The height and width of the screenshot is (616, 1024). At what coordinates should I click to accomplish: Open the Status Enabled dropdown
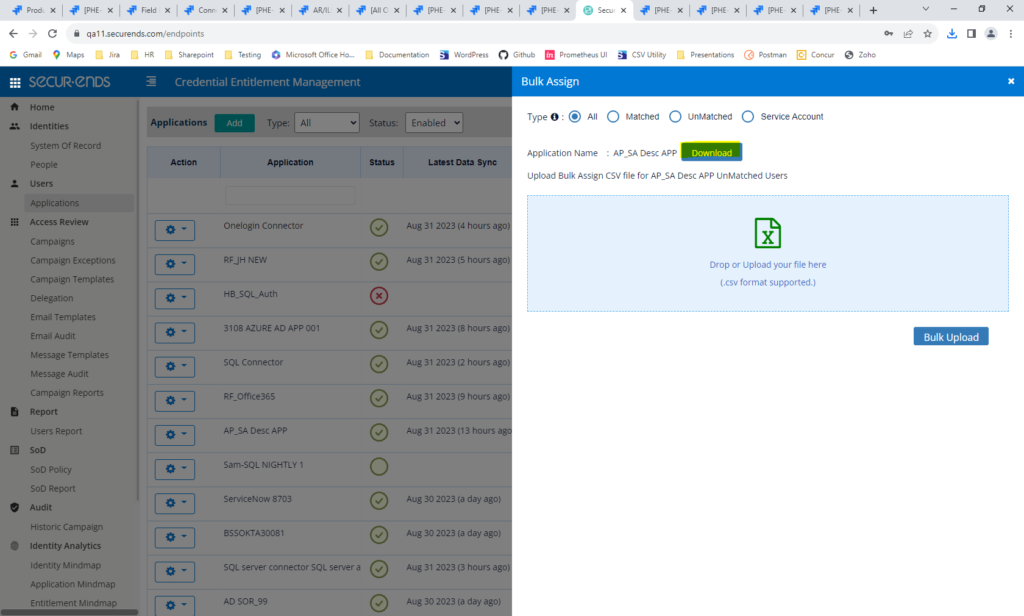coord(434,123)
